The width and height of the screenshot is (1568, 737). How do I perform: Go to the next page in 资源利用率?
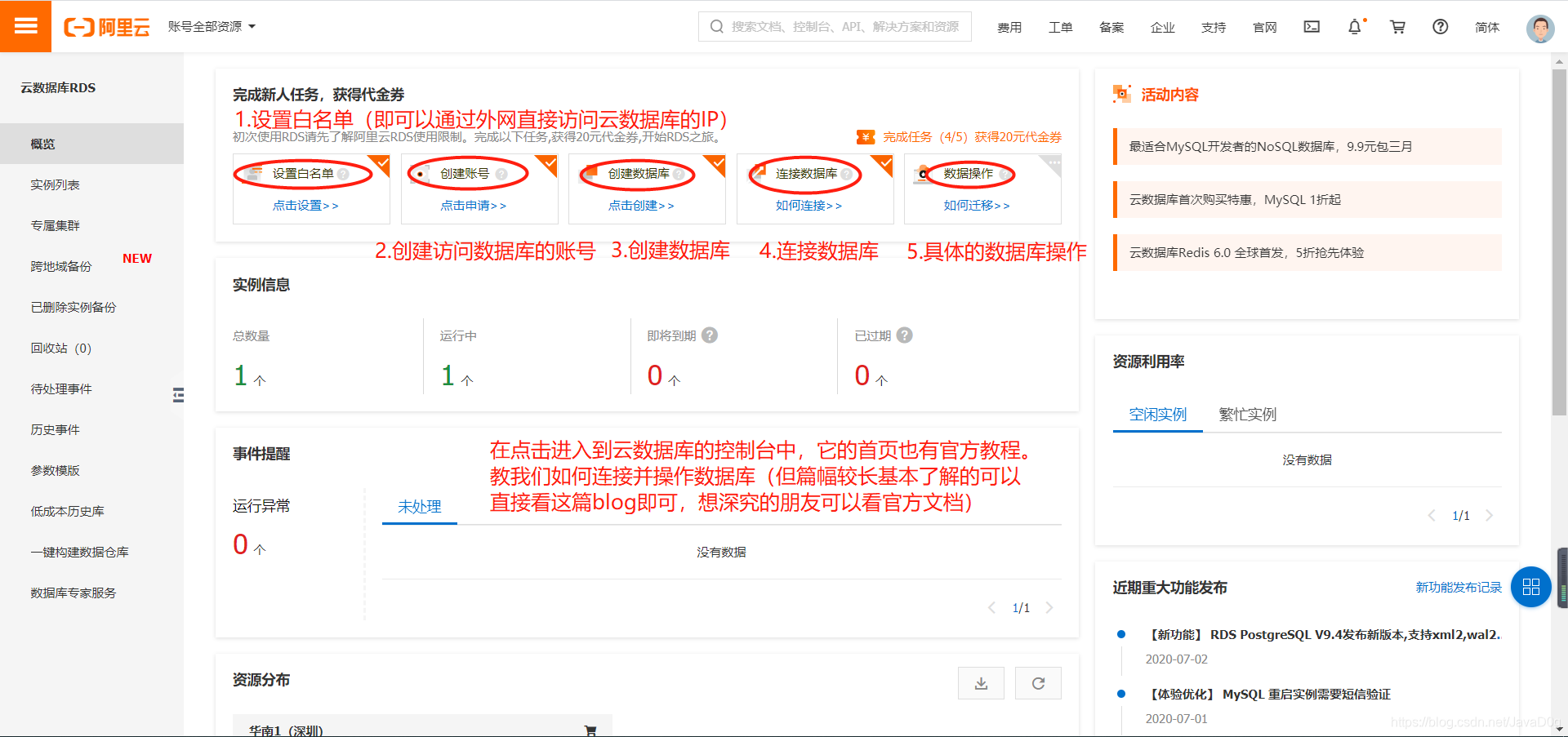click(1490, 515)
